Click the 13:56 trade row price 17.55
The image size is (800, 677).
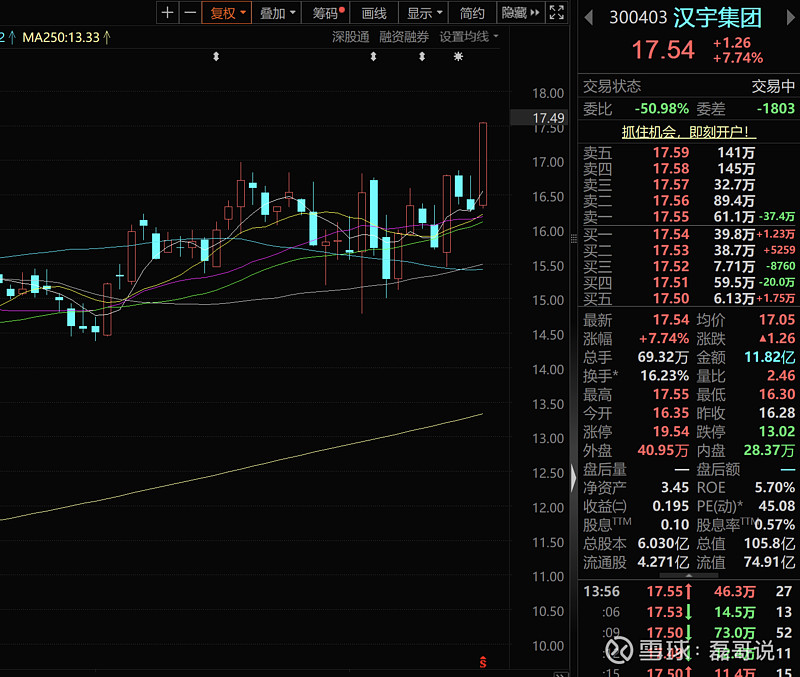click(665, 591)
